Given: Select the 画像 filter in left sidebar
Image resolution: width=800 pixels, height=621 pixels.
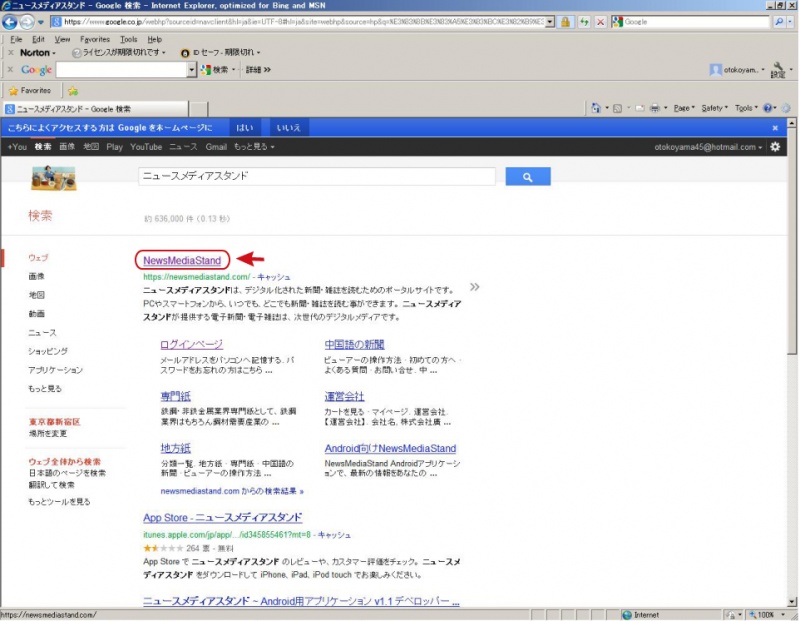Looking at the screenshot, I should [x=36, y=276].
